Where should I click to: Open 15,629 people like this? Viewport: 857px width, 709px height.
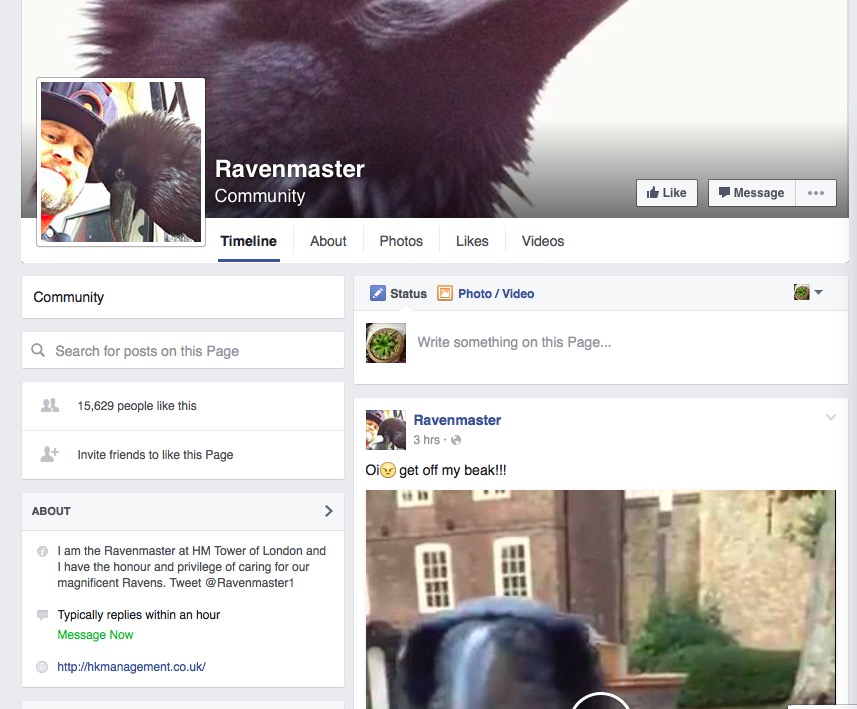137,406
